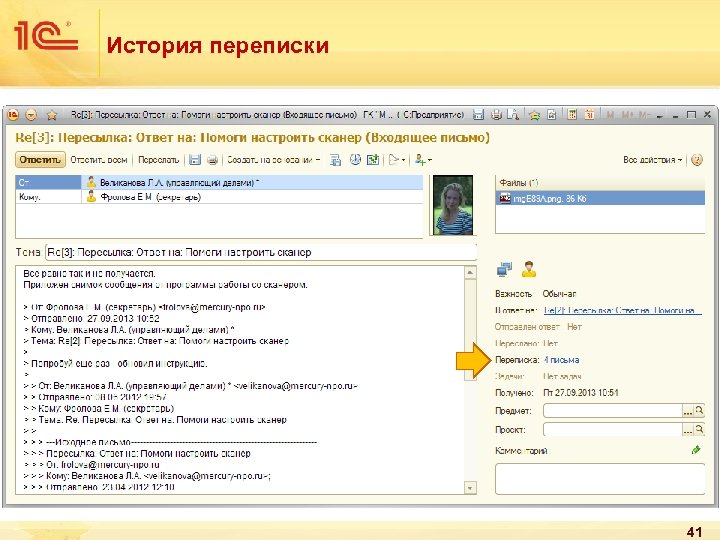This screenshot has width=720, height=540.
Task: Click the blue computers icon under Files panel
Action: (x=505, y=269)
